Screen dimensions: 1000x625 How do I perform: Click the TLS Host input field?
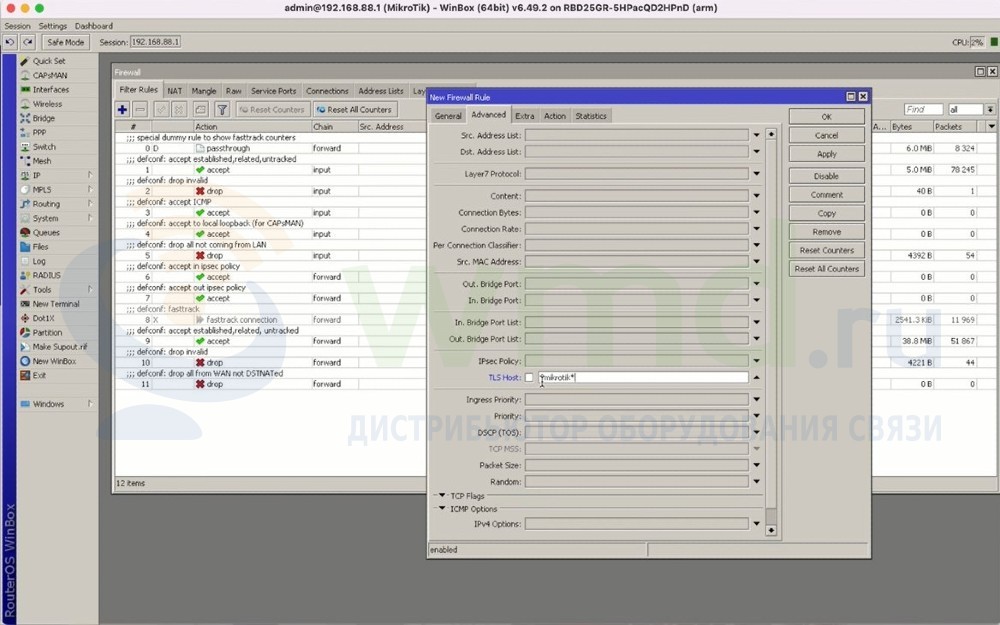click(x=643, y=378)
